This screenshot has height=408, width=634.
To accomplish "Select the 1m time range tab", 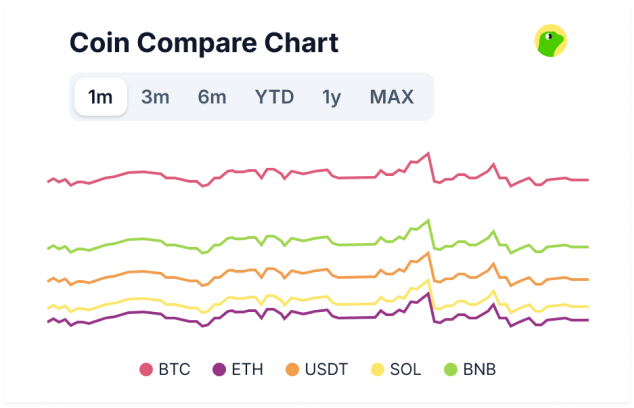I will point(100,97).
